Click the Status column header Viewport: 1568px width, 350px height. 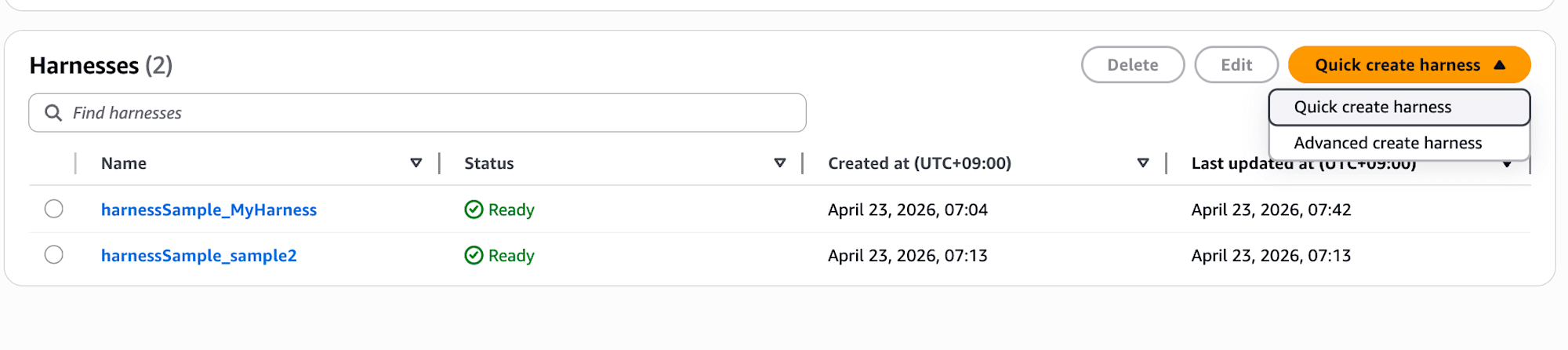(489, 163)
